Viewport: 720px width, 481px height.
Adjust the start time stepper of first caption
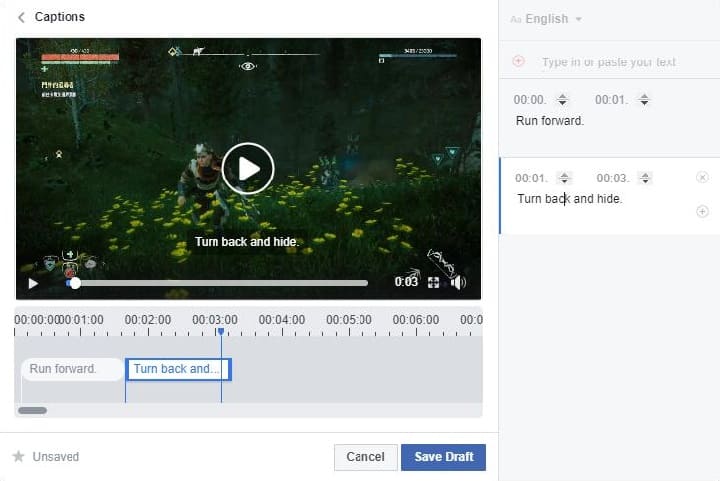[562, 100]
